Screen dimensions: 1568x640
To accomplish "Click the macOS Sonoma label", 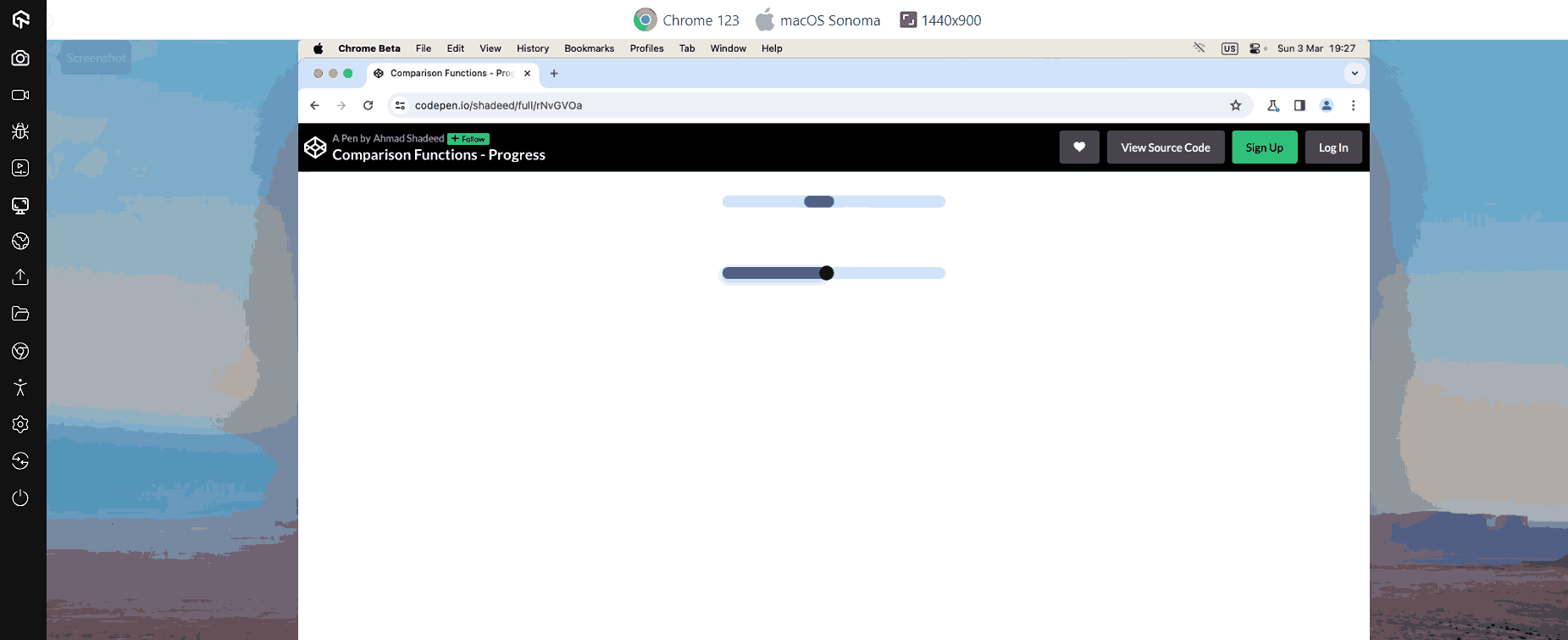I will tap(817, 19).
